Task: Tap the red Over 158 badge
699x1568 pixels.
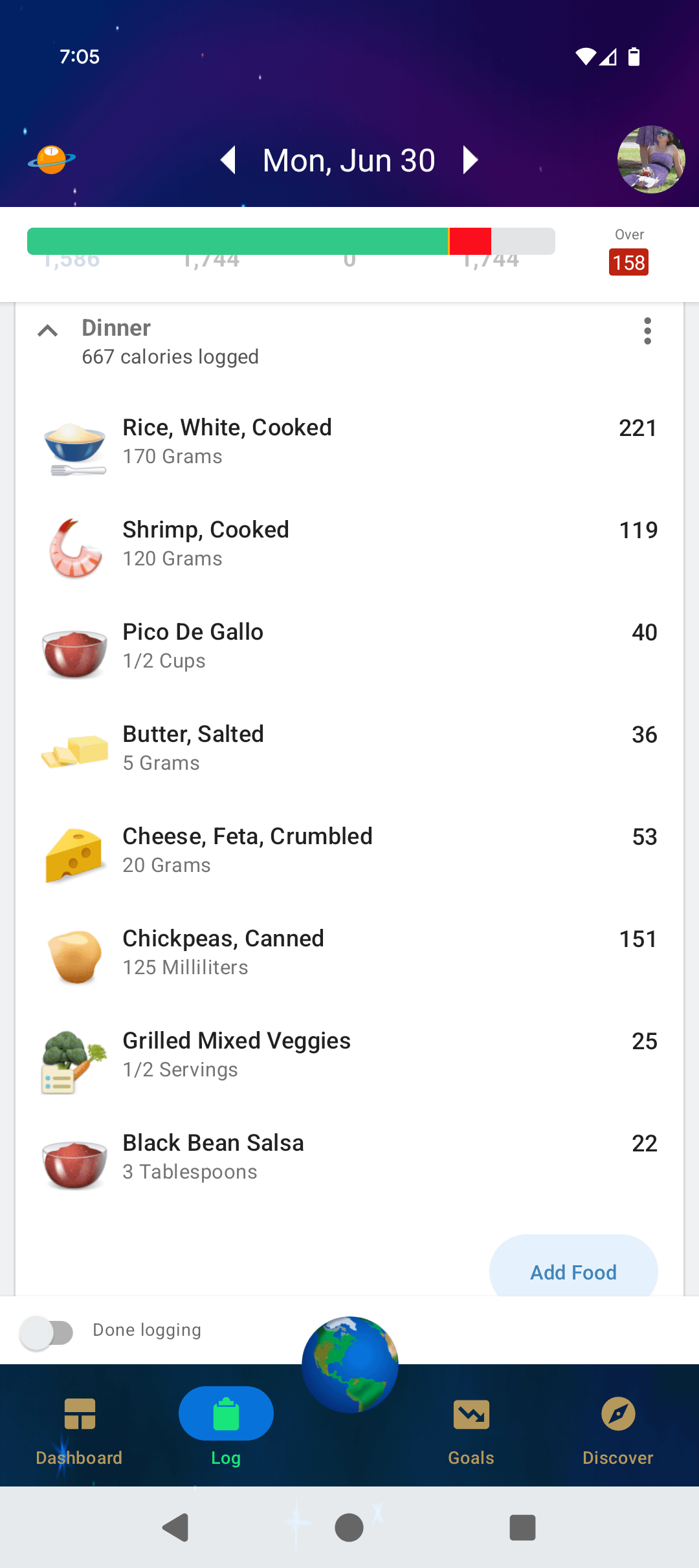Action: pos(628,263)
